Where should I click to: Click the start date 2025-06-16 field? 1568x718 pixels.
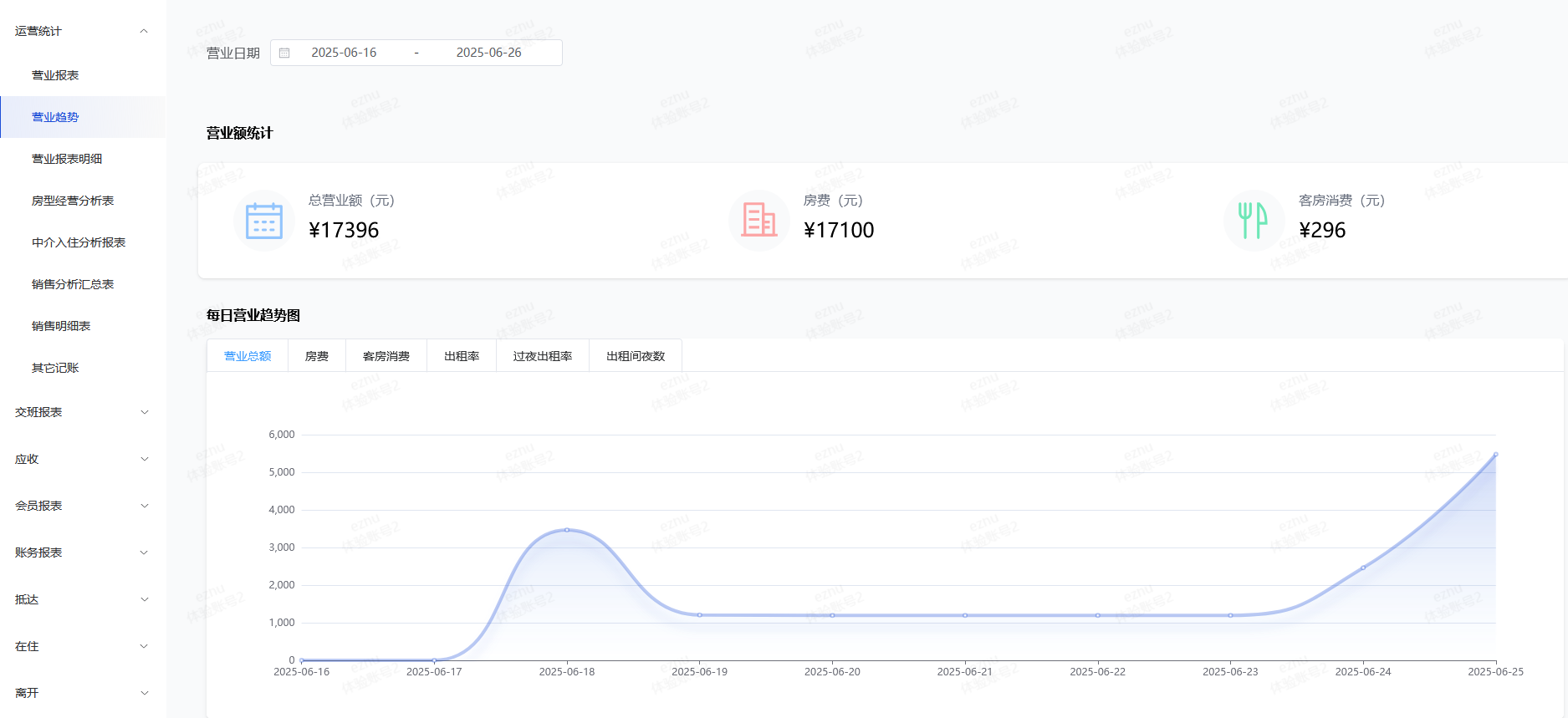coord(344,53)
